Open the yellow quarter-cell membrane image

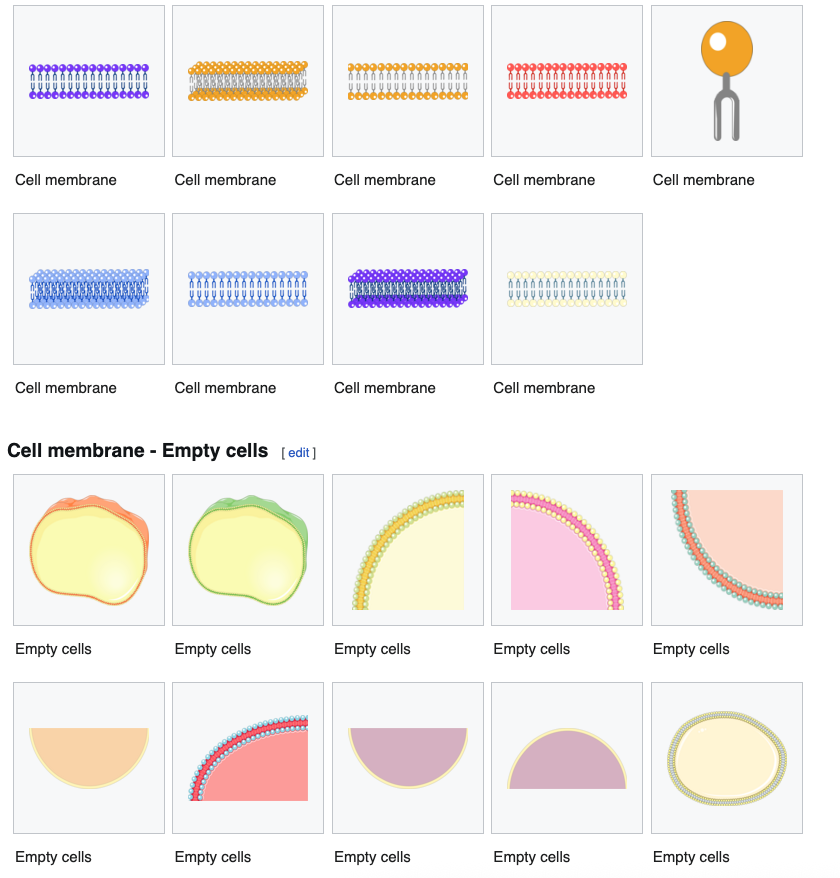(408, 550)
